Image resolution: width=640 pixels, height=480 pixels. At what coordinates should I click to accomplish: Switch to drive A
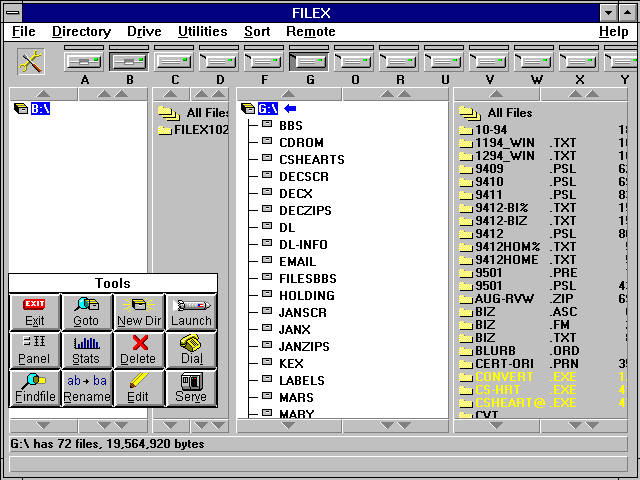click(x=85, y=62)
